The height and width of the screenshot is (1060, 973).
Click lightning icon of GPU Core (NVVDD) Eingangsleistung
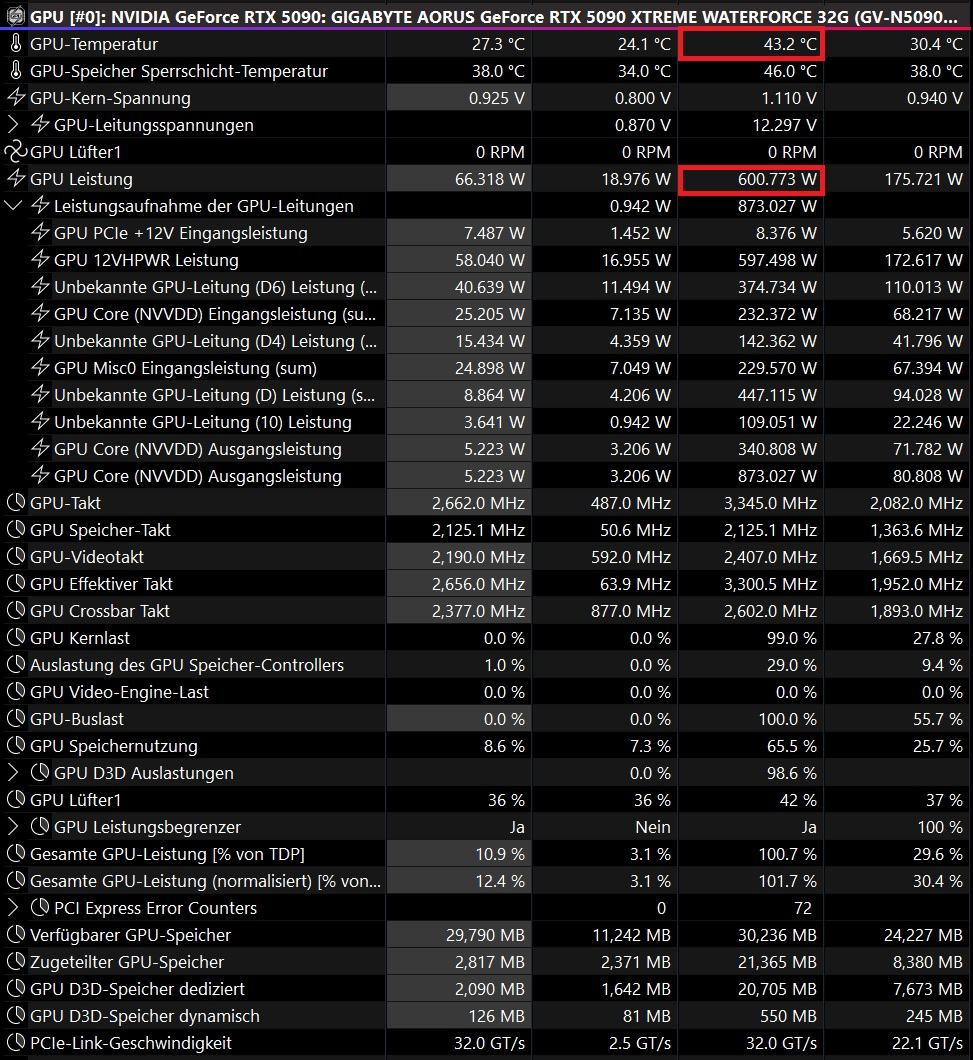[40, 314]
